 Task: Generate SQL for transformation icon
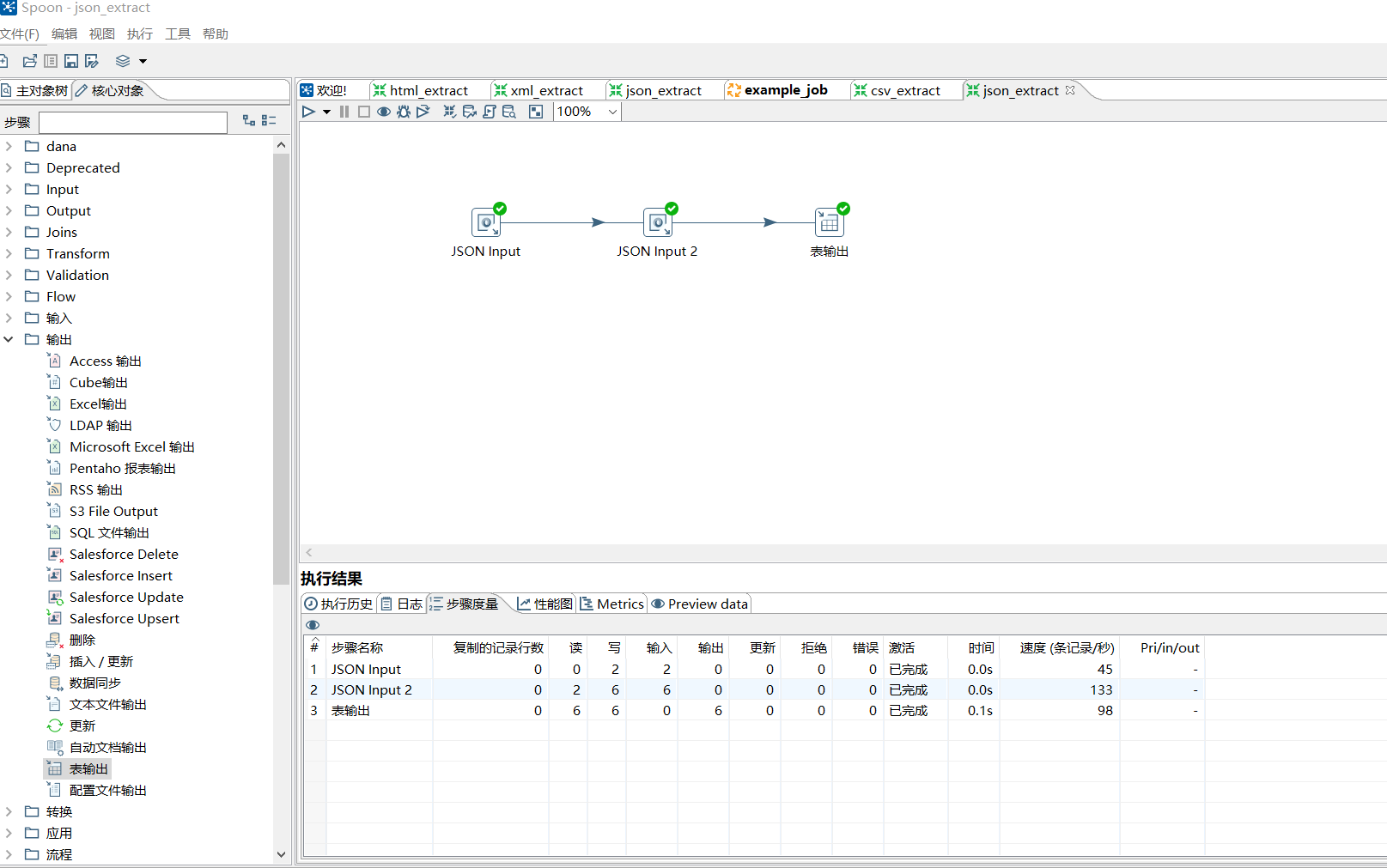click(x=490, y=112)
